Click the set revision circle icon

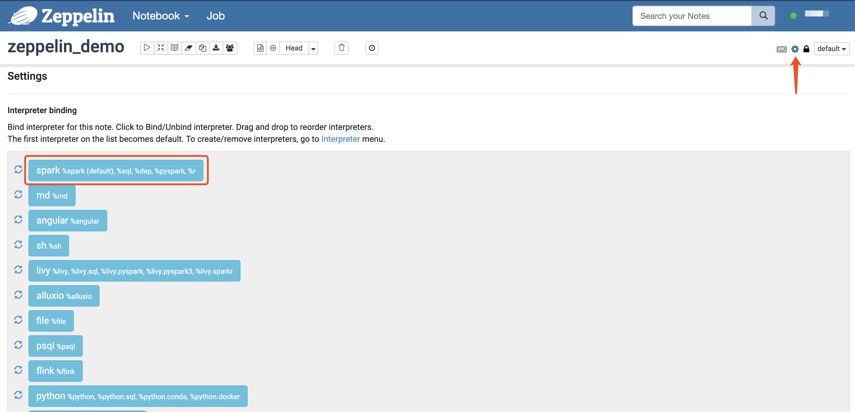click(273, 48)
